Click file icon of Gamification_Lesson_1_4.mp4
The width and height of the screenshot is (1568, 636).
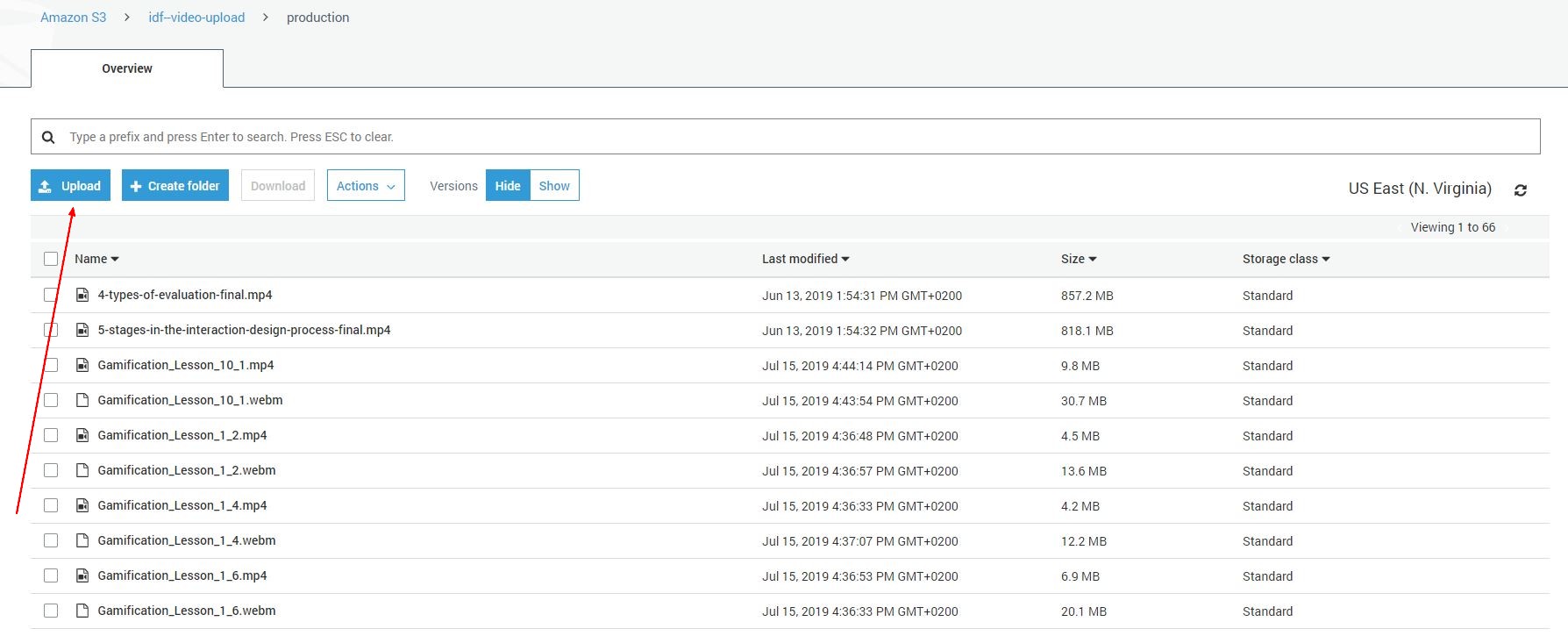click(82, 505)
